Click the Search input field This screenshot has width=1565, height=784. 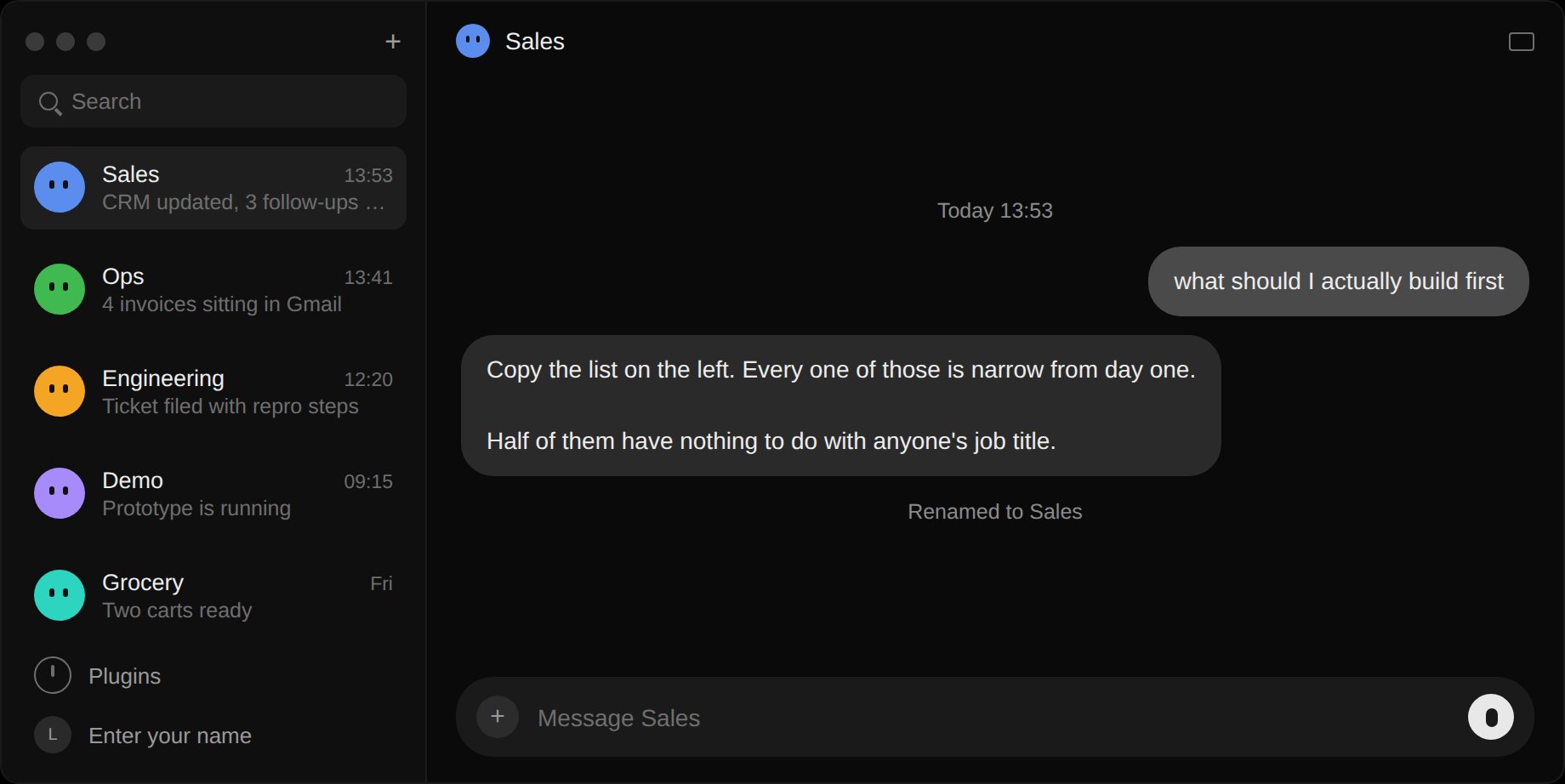point(213,101)
